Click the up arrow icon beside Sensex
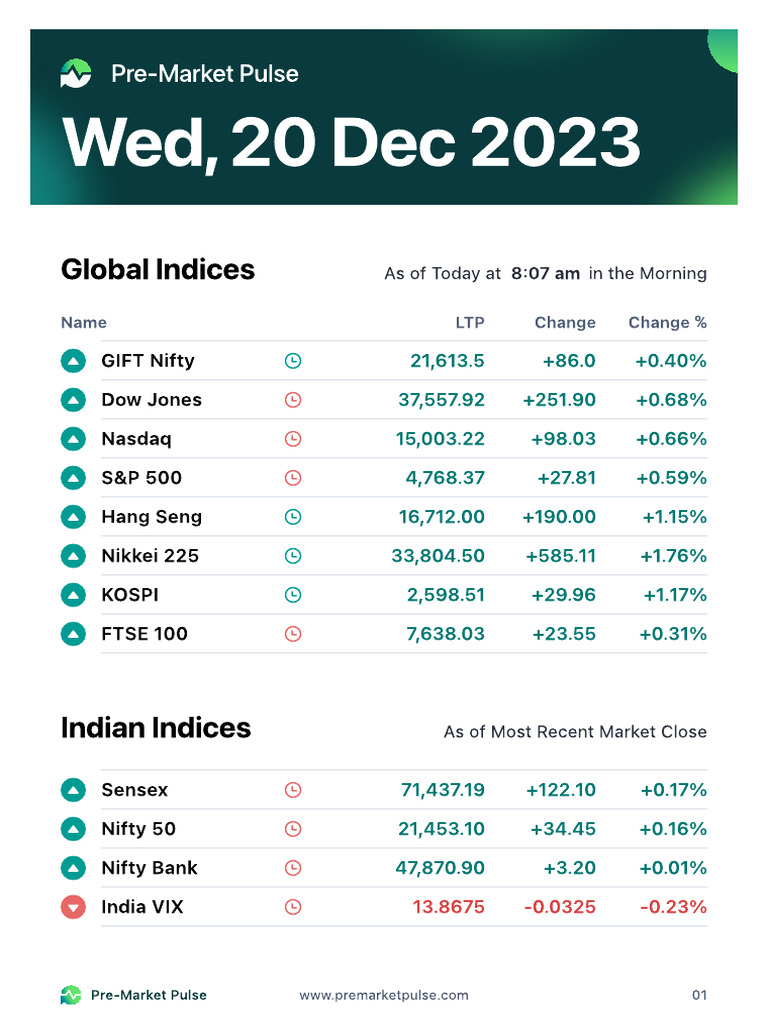Image resolution: width=768 pixels, height=1024 pixels. 73,790
